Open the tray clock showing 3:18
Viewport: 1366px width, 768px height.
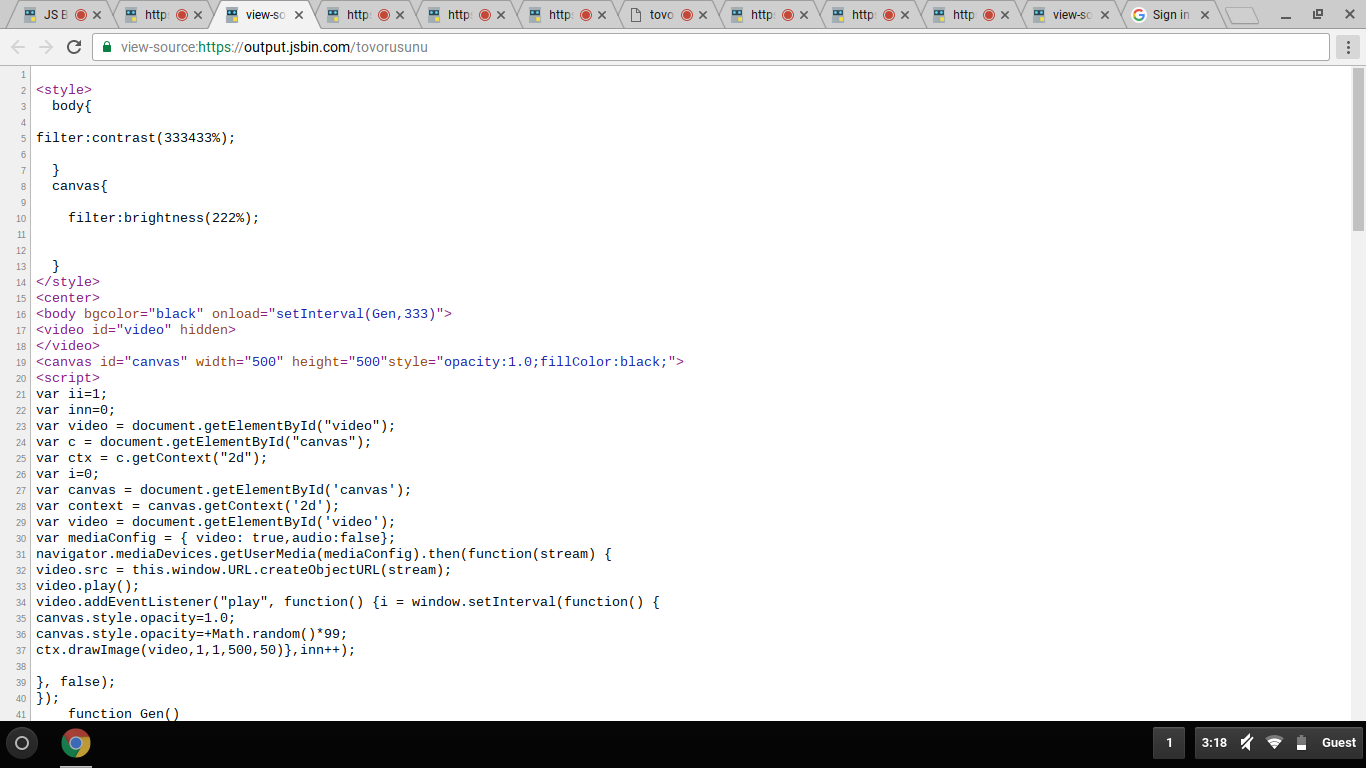(1214, 742)
